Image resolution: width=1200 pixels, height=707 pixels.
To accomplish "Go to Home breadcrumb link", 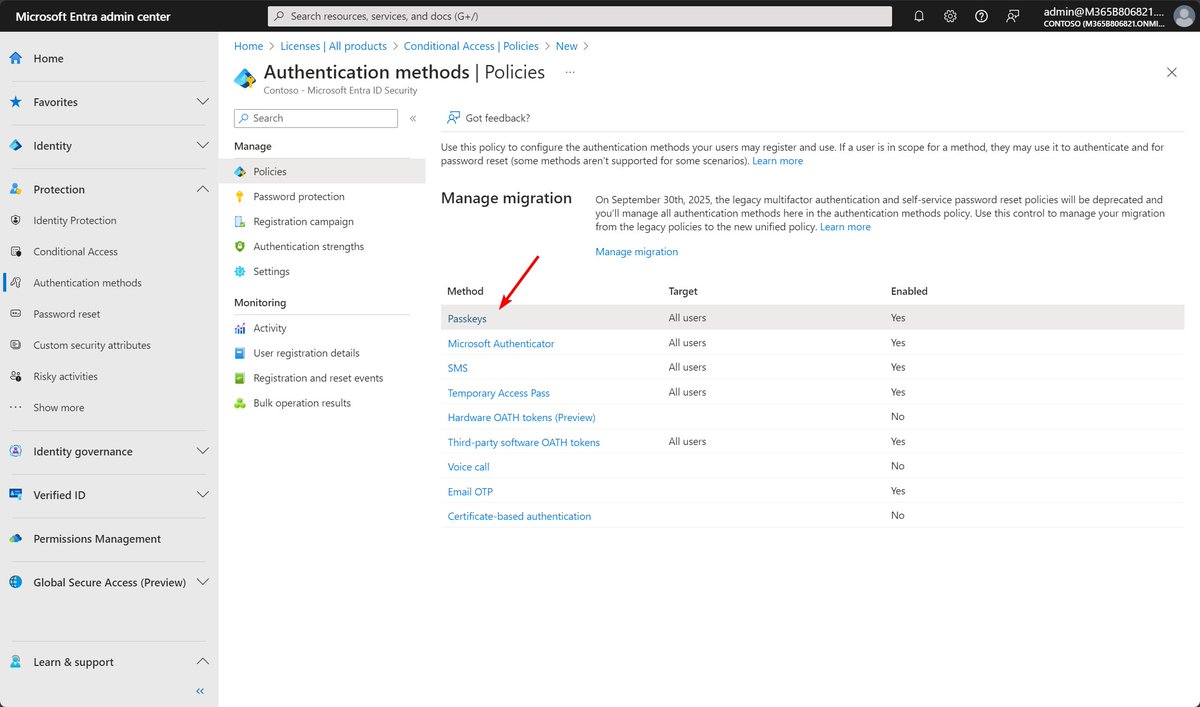I will coord(248,46).
